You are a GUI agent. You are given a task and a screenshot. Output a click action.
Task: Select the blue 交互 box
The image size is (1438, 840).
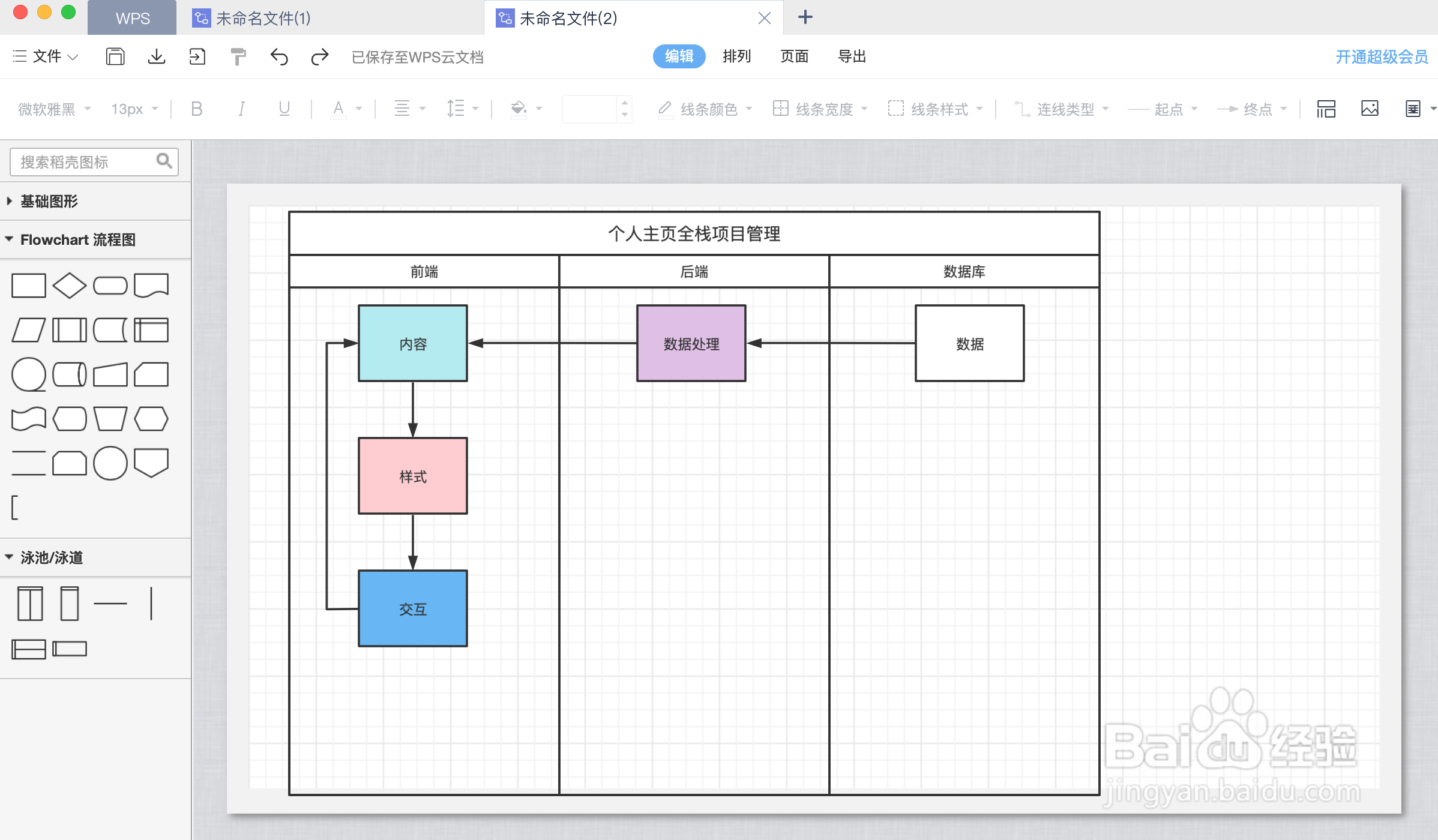413,608
